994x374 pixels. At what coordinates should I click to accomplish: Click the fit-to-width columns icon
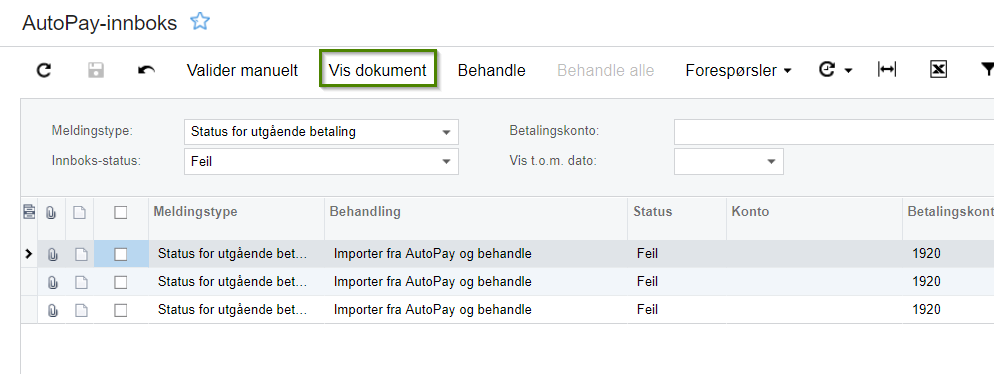click(x=886, y=70)
